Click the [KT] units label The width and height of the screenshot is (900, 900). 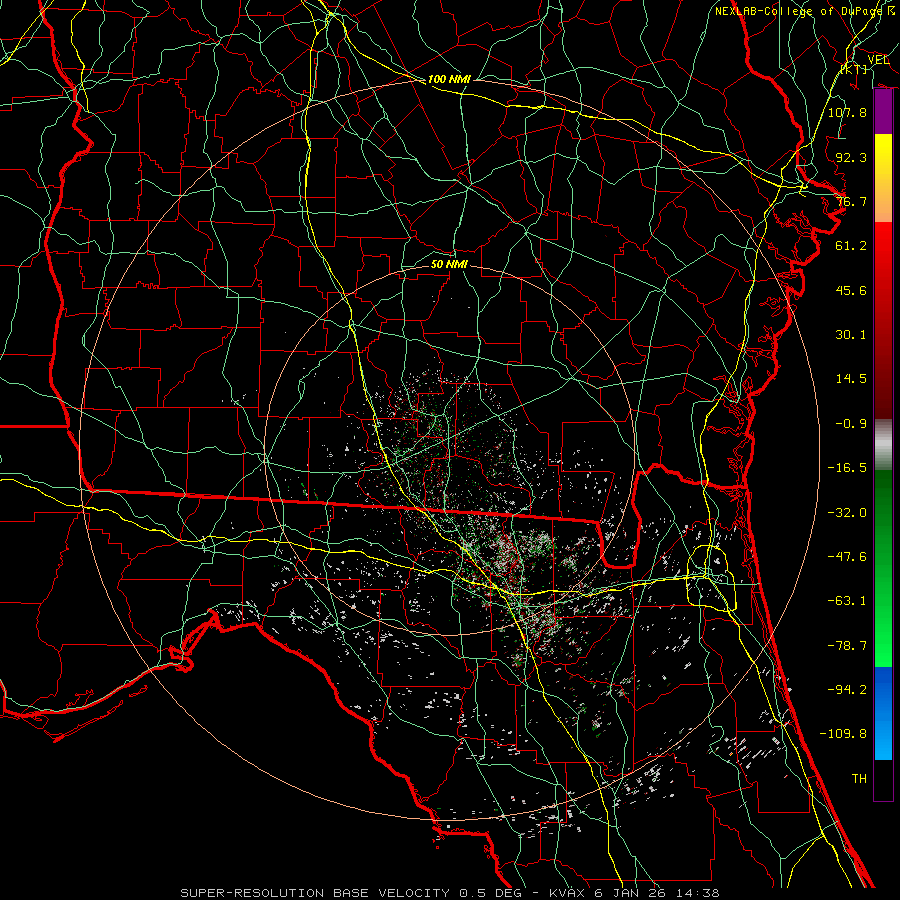point(854,69)
